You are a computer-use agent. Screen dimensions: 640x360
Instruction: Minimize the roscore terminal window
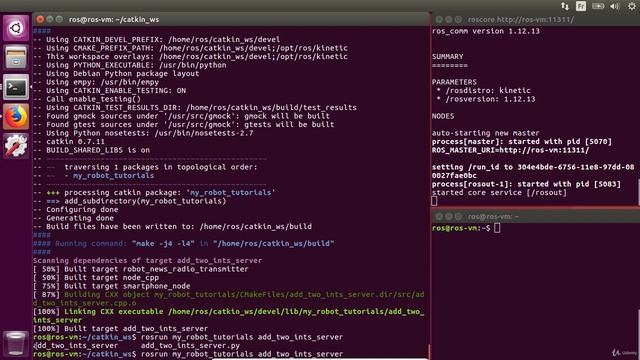(449, 19)
